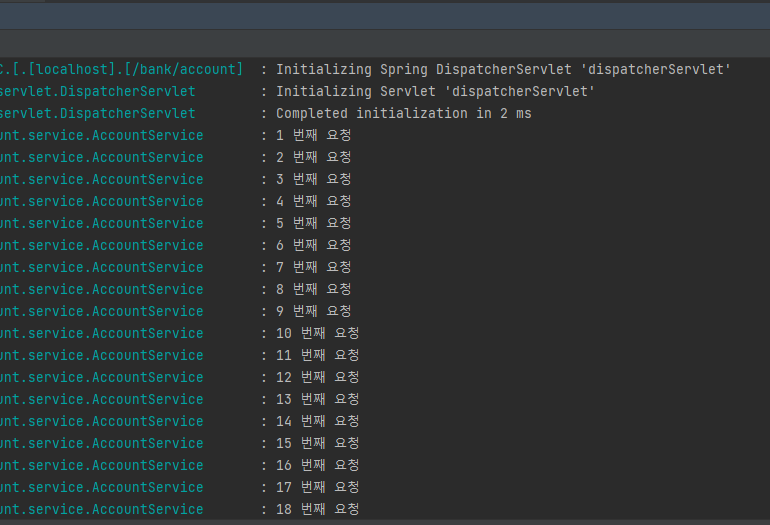Image resolution: width=770 pixels, height=525 pixels.
Task: Select the 'Initializing Spring DispatcherServlet' log message
Action: click(x=503, y=69)
